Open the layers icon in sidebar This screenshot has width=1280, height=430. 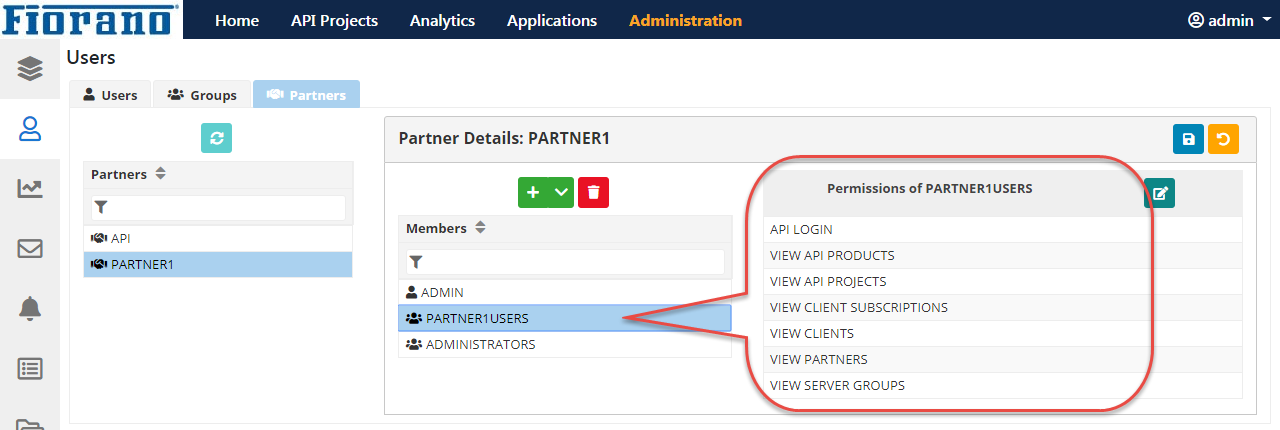[30, 68]
